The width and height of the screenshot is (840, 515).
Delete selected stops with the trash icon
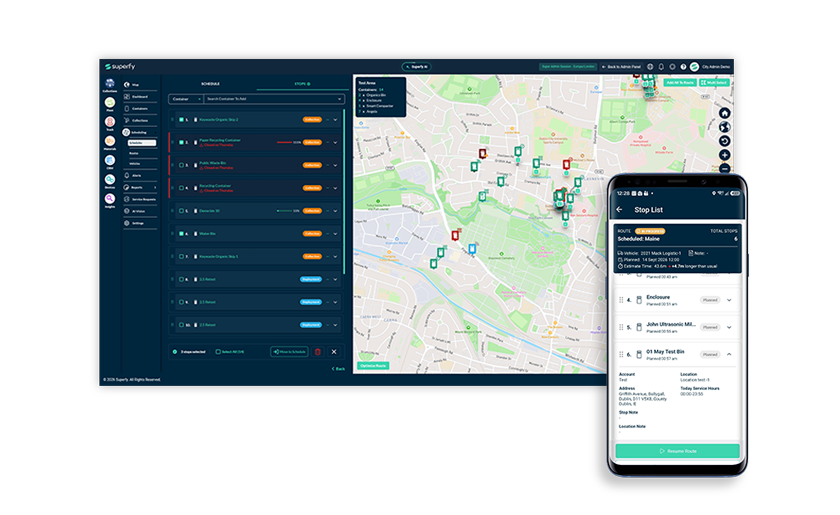(318, 352)
